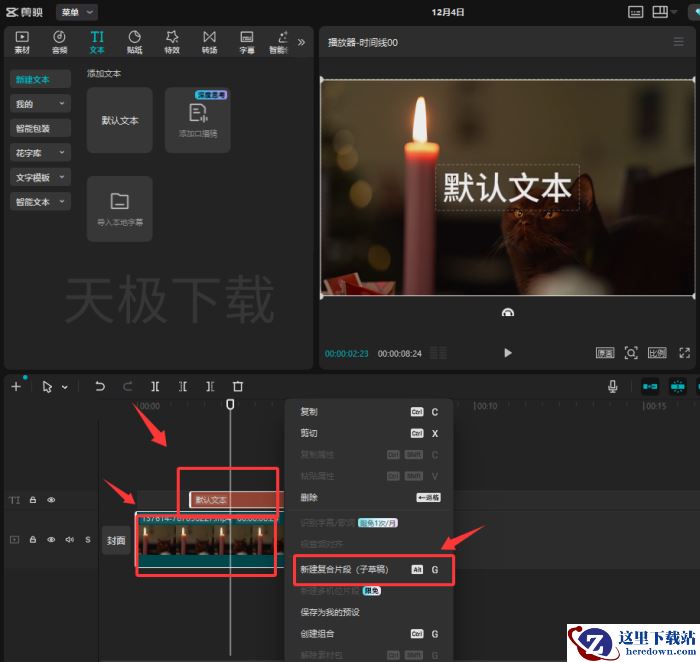Choose 保存为我的预设 in the context menu
Screen dimensions: 700x662
point(369,612)
